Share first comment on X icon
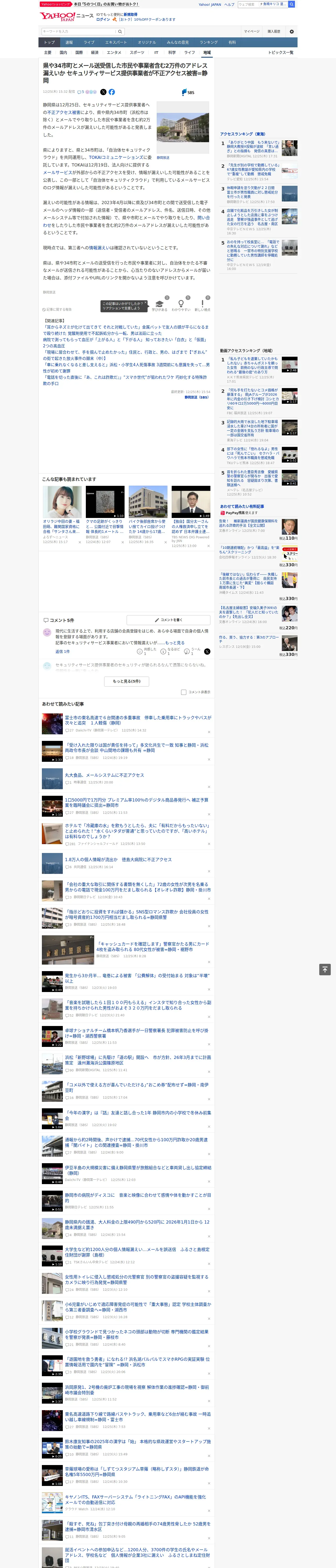 click(x=207, y=651)
